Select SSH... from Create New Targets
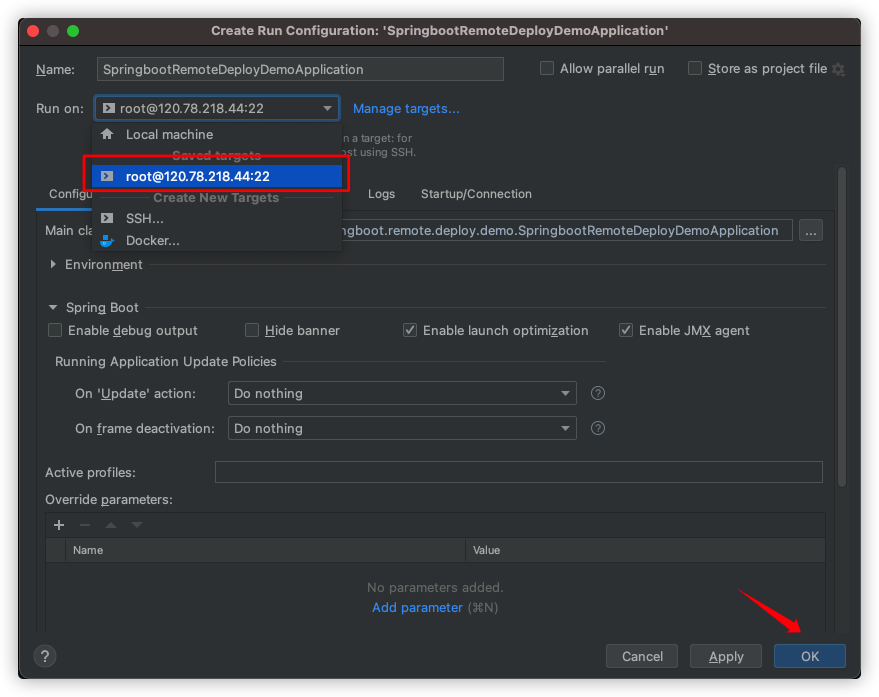This screenshot has height=697, width=879. point(144,218)
